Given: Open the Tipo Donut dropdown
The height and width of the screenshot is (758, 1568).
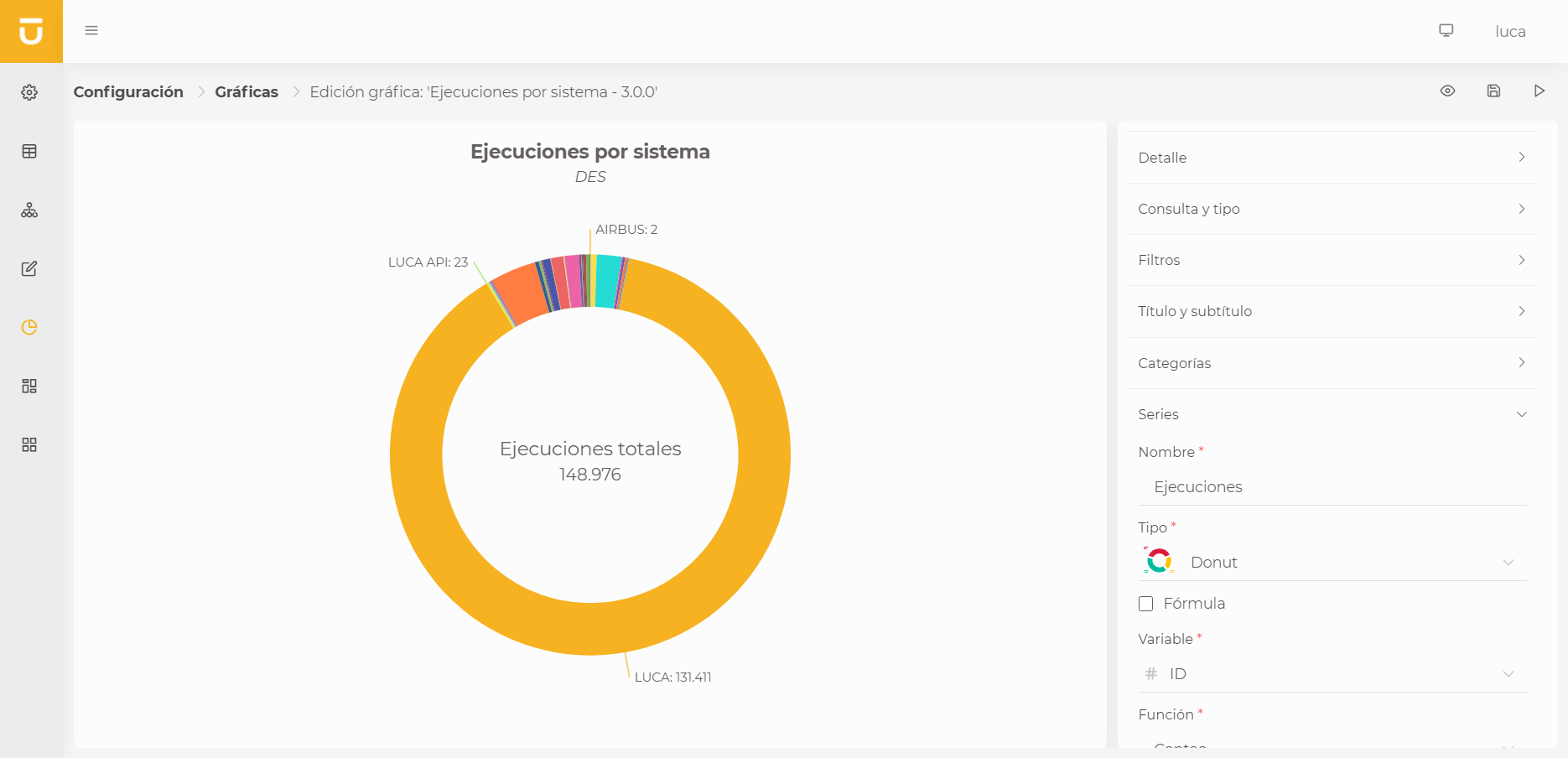Looking at the screenshot, I should tap(1332, 563).
